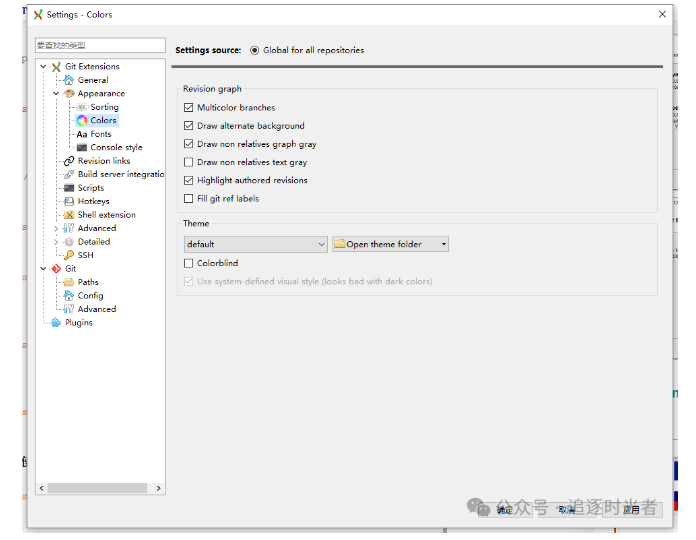Click the Plugins puzzle icon

tap(56, 323)
